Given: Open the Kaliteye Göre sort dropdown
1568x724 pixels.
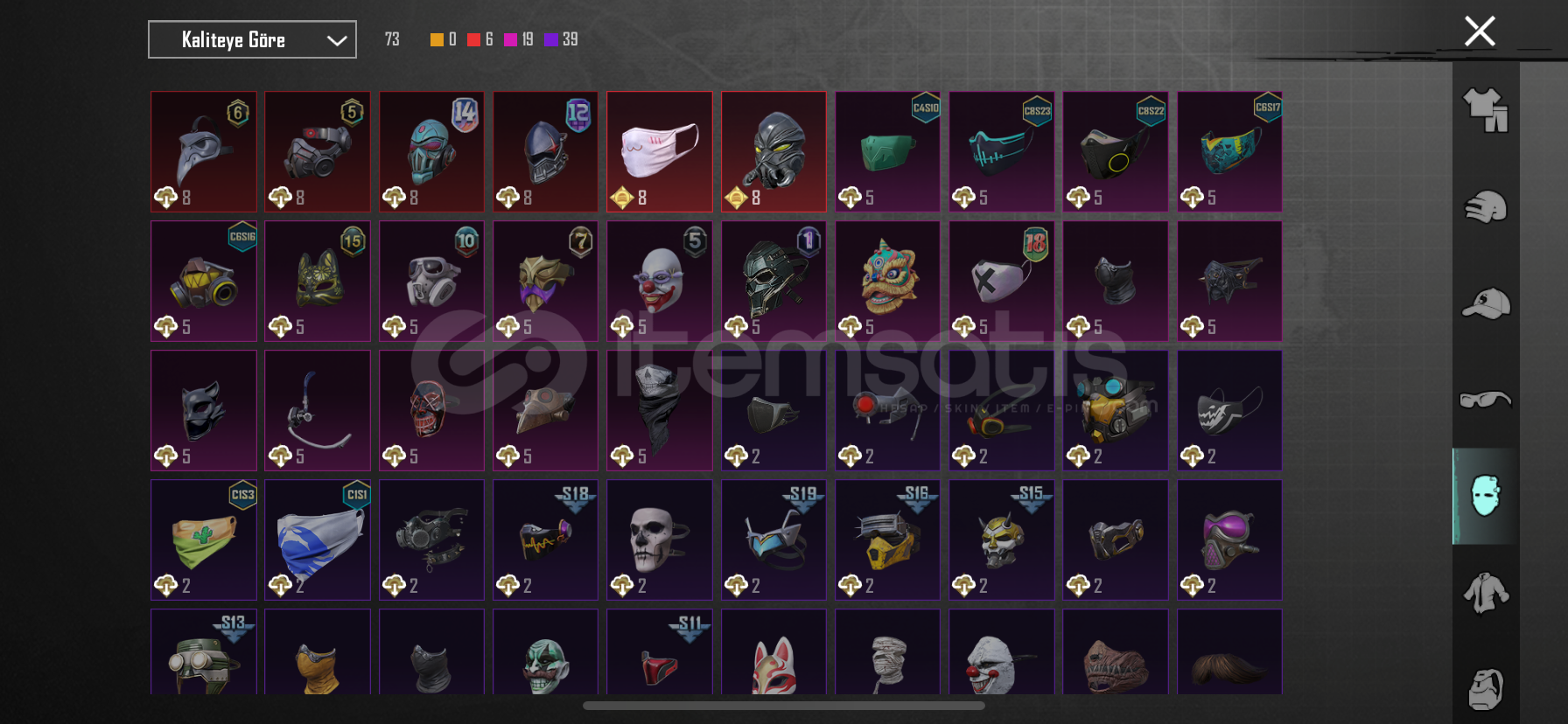Looking at the screenshot, I should click(252, 39).
